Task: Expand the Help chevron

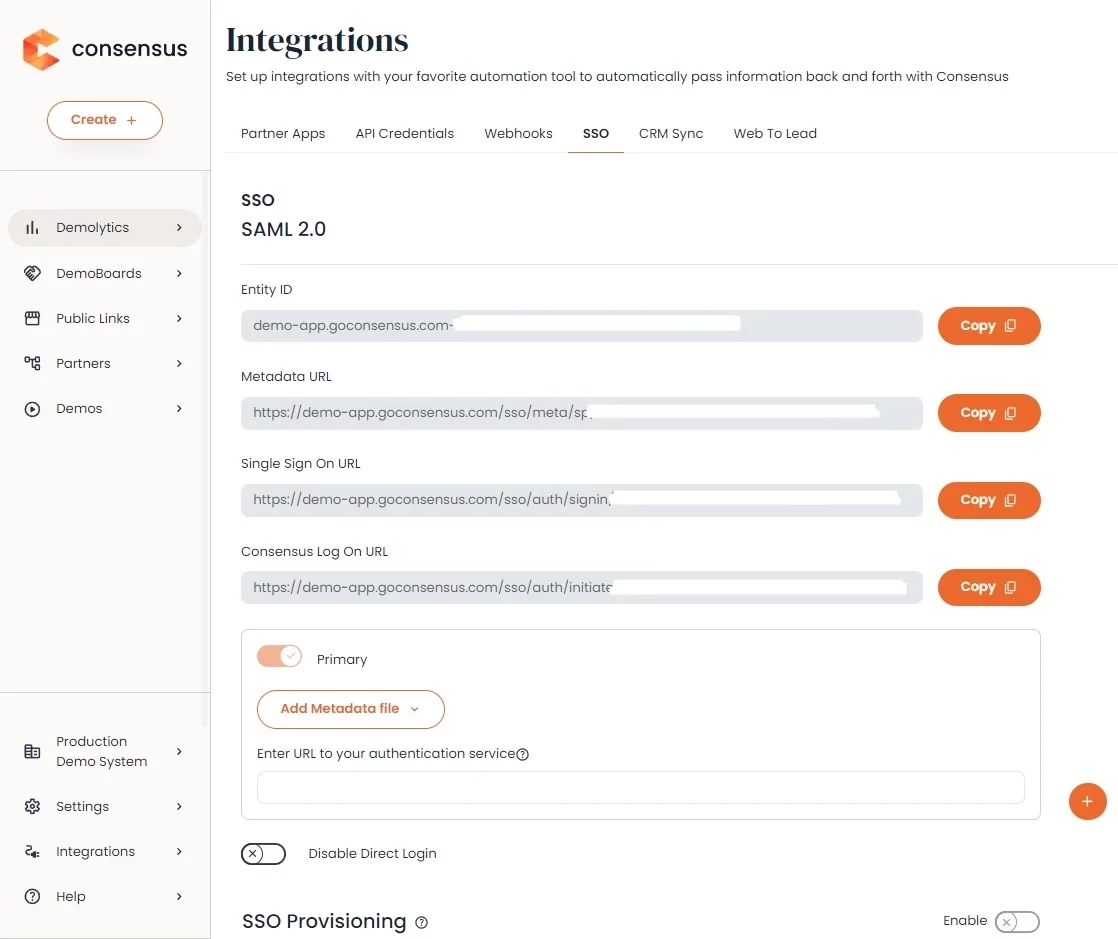Action: point(179,896)
